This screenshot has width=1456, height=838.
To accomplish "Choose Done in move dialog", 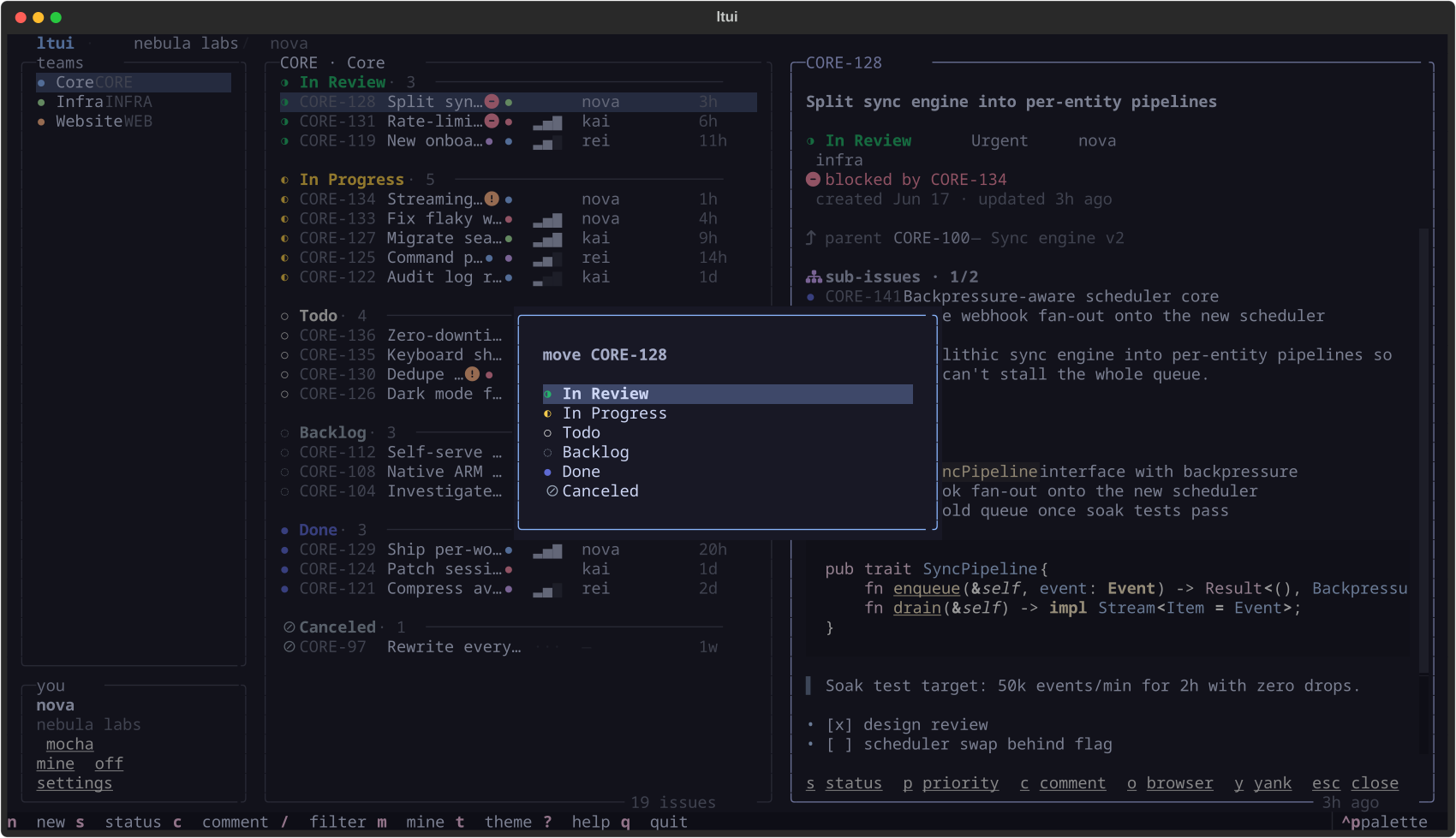I will pyautogui.click(x=727, y=472).
